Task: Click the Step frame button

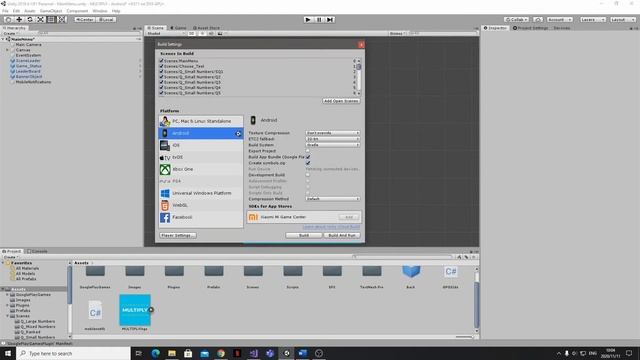Action: [x=330, y=20]
